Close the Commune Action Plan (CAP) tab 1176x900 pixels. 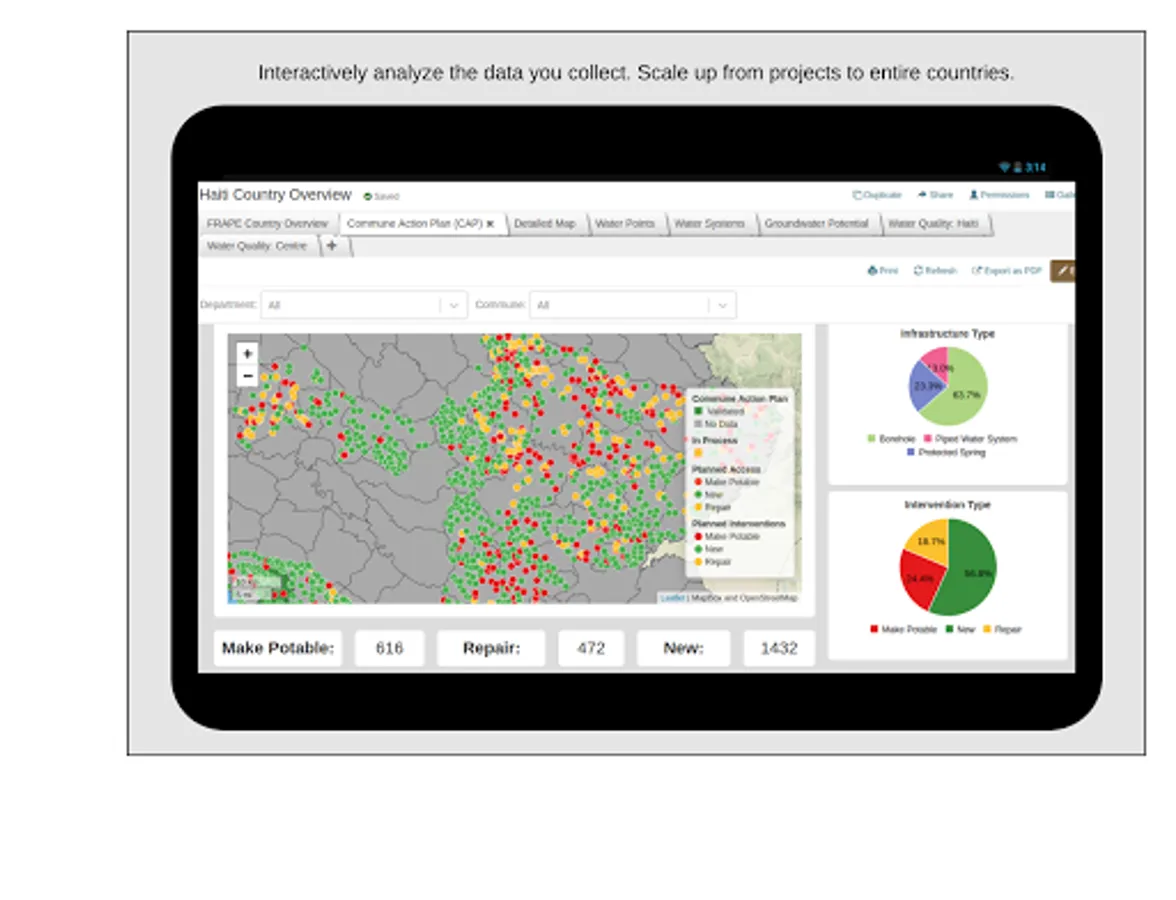(x=490, y=224)
